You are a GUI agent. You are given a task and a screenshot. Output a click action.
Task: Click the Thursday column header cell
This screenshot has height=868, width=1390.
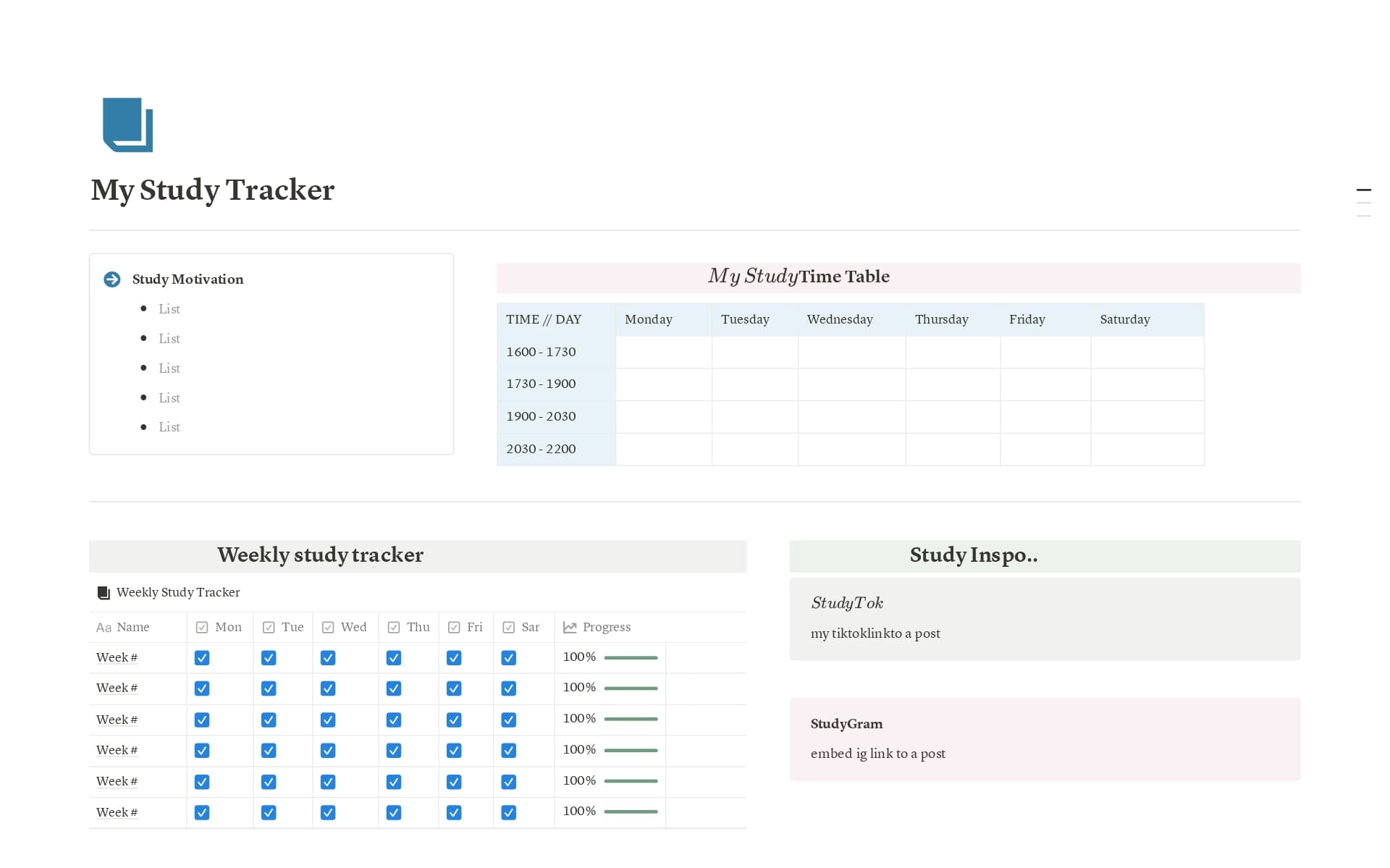953,319
